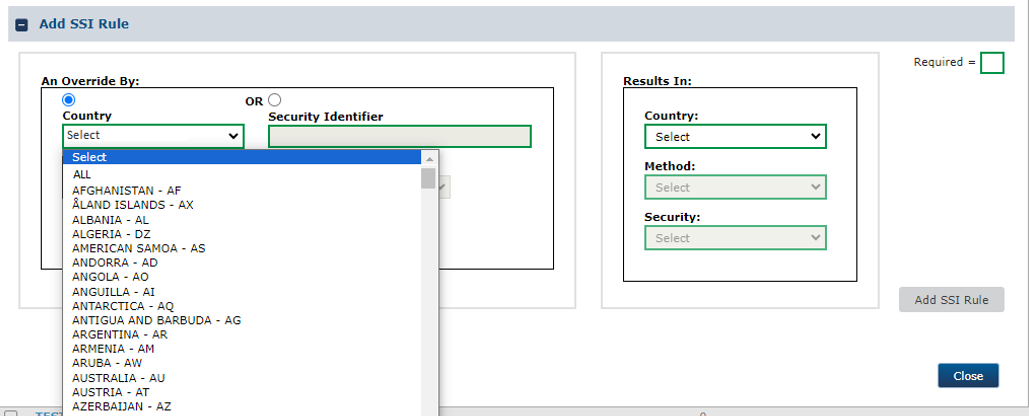This screenshot has height=416, width=1029.
Task: Click the country list scroll up arrow
Action: pyautogui.click(x=429, y=158)
